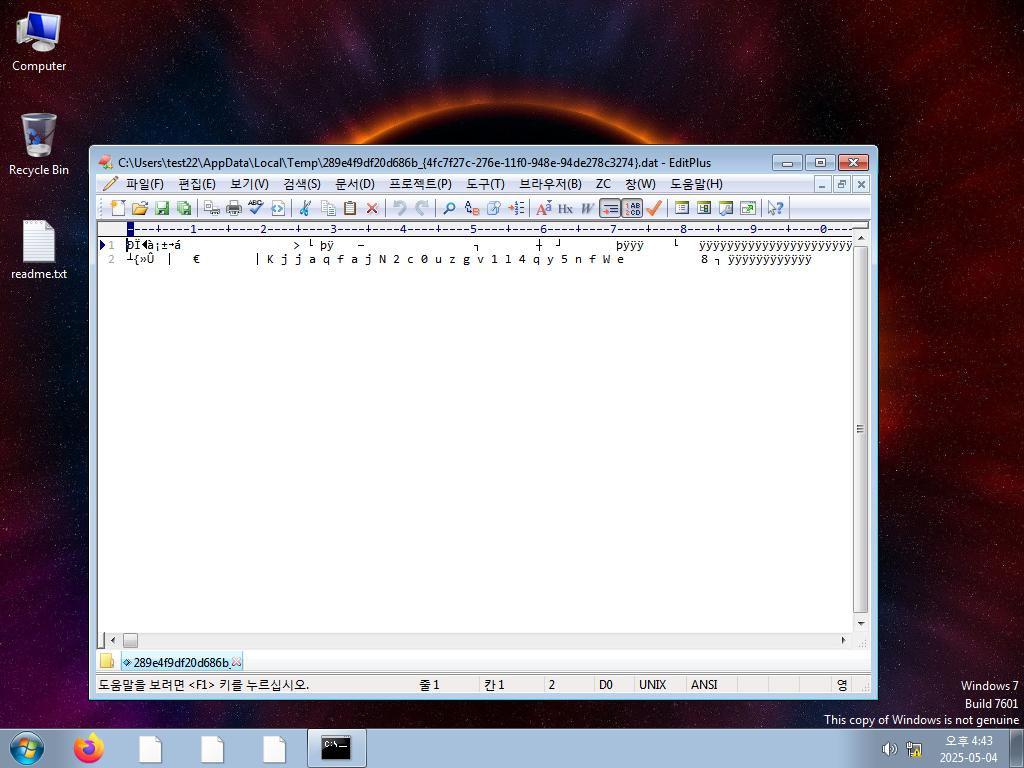Click the horizontal scrollbar thumb
Viewport: 1024px width, 768px height.
click(x=131, y=641)
